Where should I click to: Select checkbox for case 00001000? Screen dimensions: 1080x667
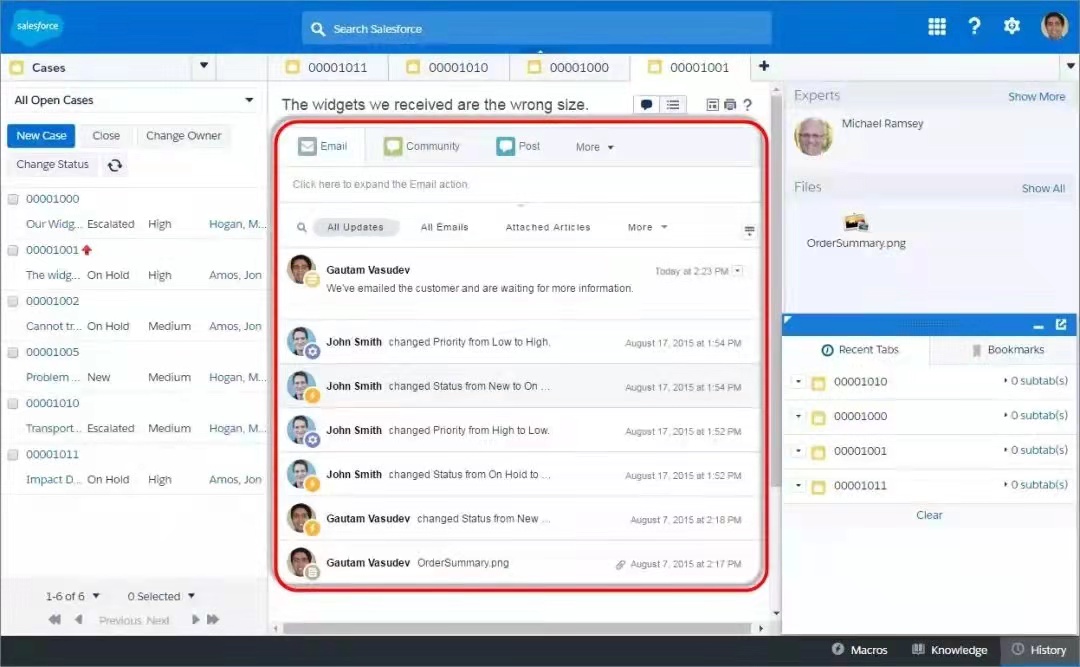[x=12, y=199]
